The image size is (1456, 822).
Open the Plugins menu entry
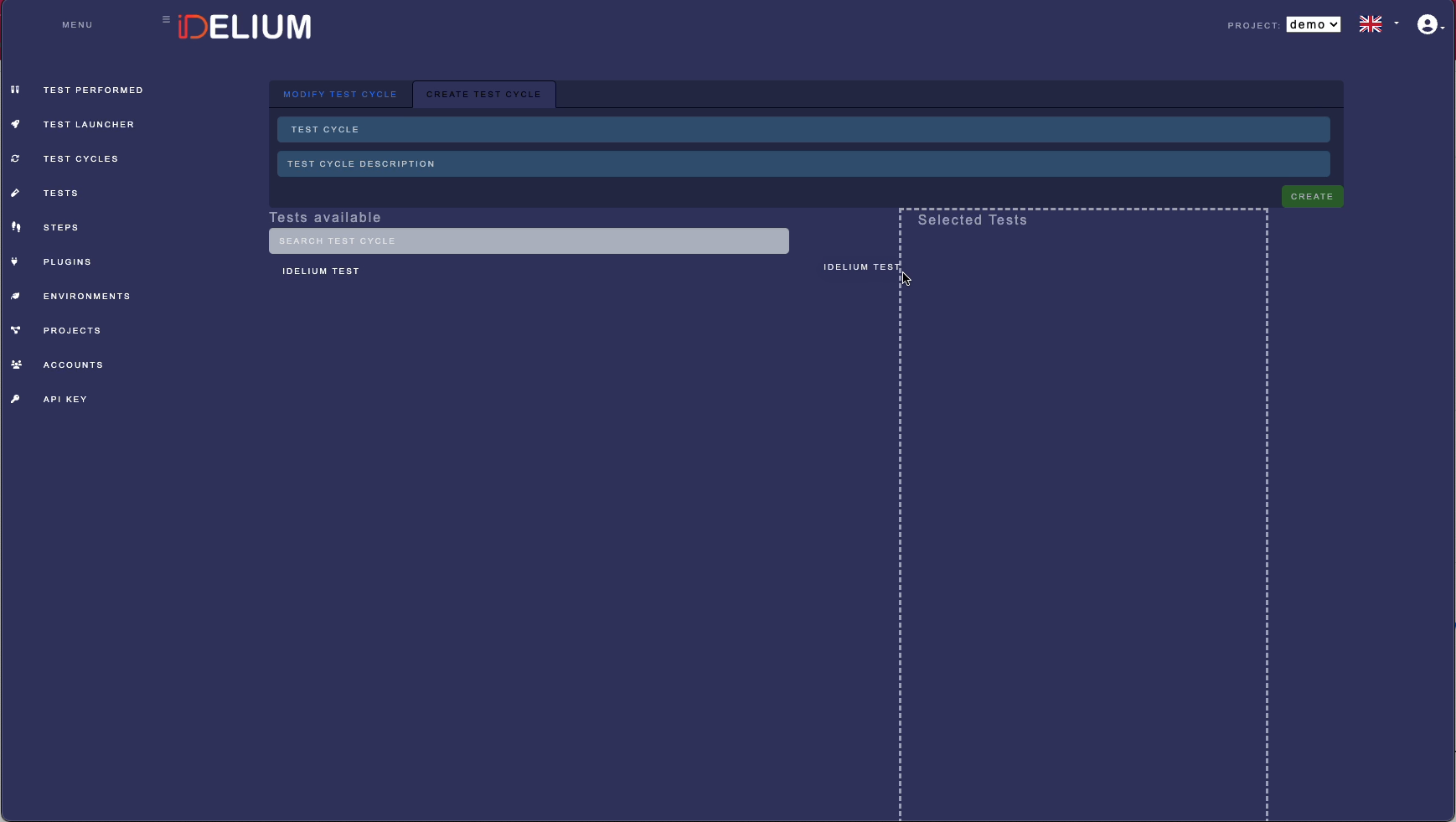67,261
